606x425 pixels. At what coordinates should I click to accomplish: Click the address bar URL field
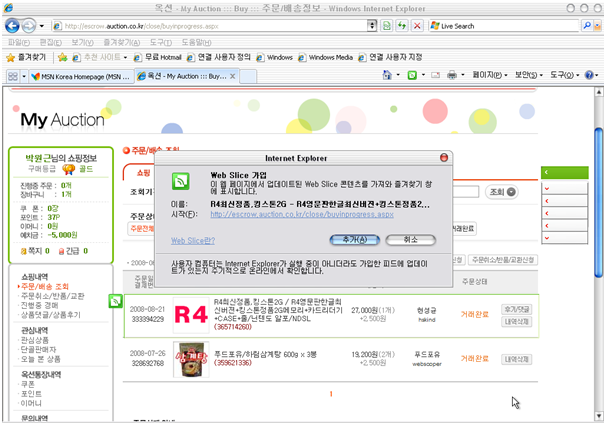[211, 26]
